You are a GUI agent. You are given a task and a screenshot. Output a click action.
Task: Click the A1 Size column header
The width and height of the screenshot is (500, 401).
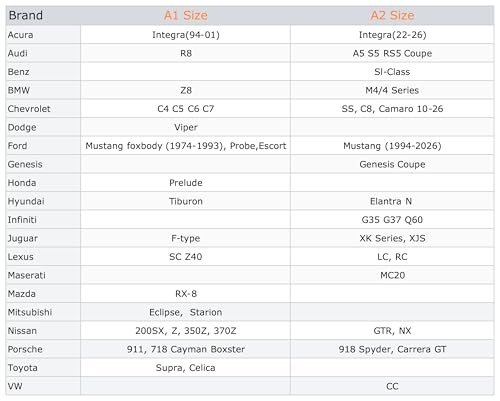tap(186, 15)
